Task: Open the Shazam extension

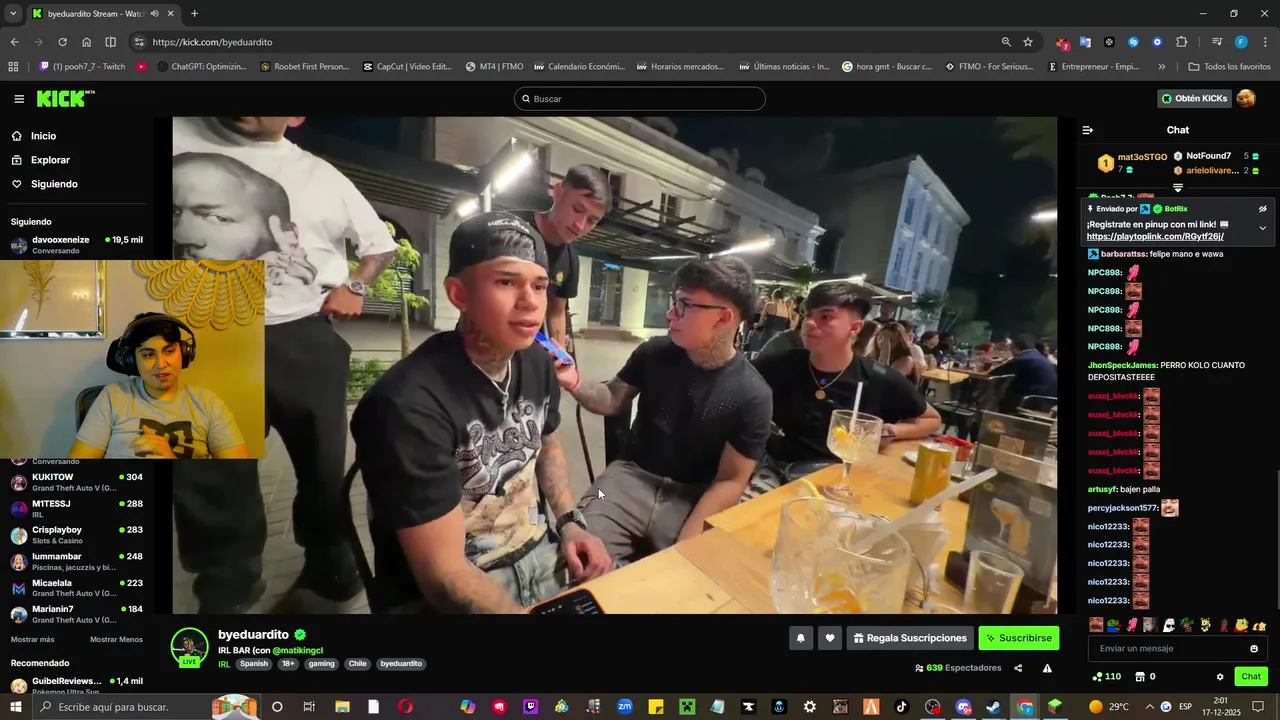Action: [1133, 42]
